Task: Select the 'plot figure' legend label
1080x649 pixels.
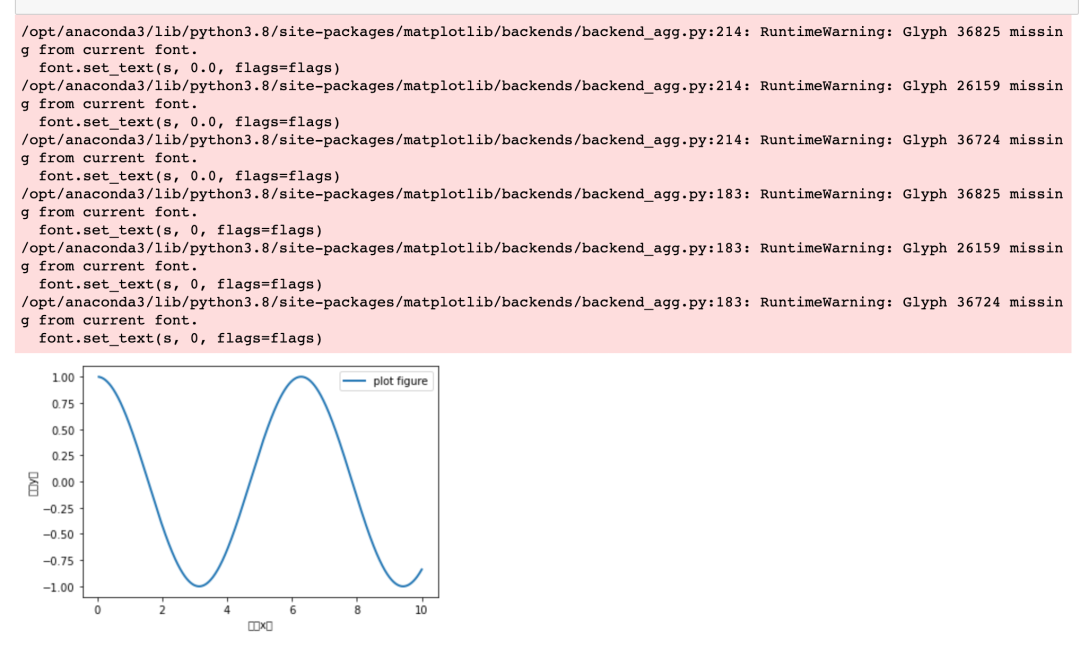Action: tap(400, 381)
